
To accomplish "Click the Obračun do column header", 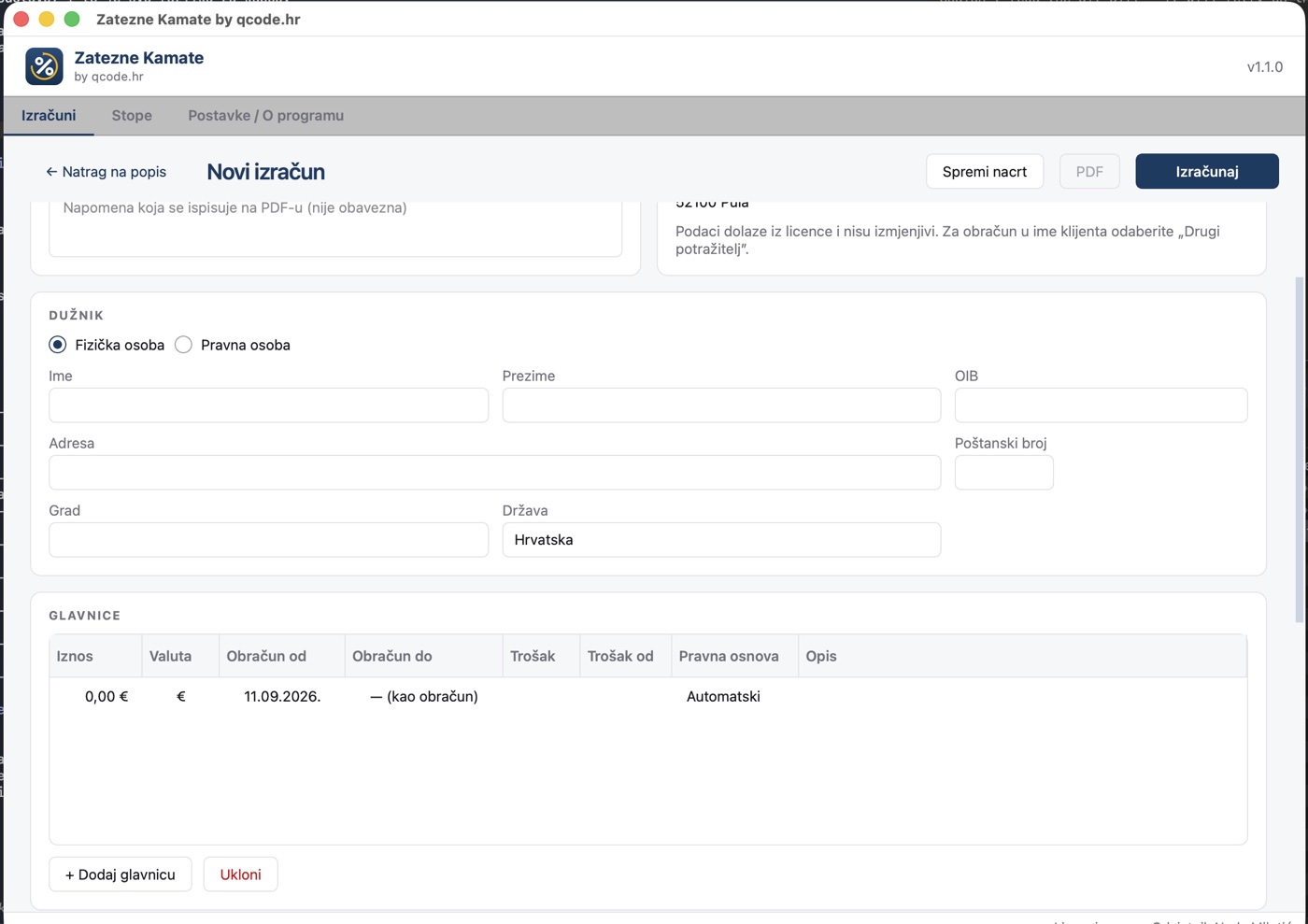I will coord(424,656).
